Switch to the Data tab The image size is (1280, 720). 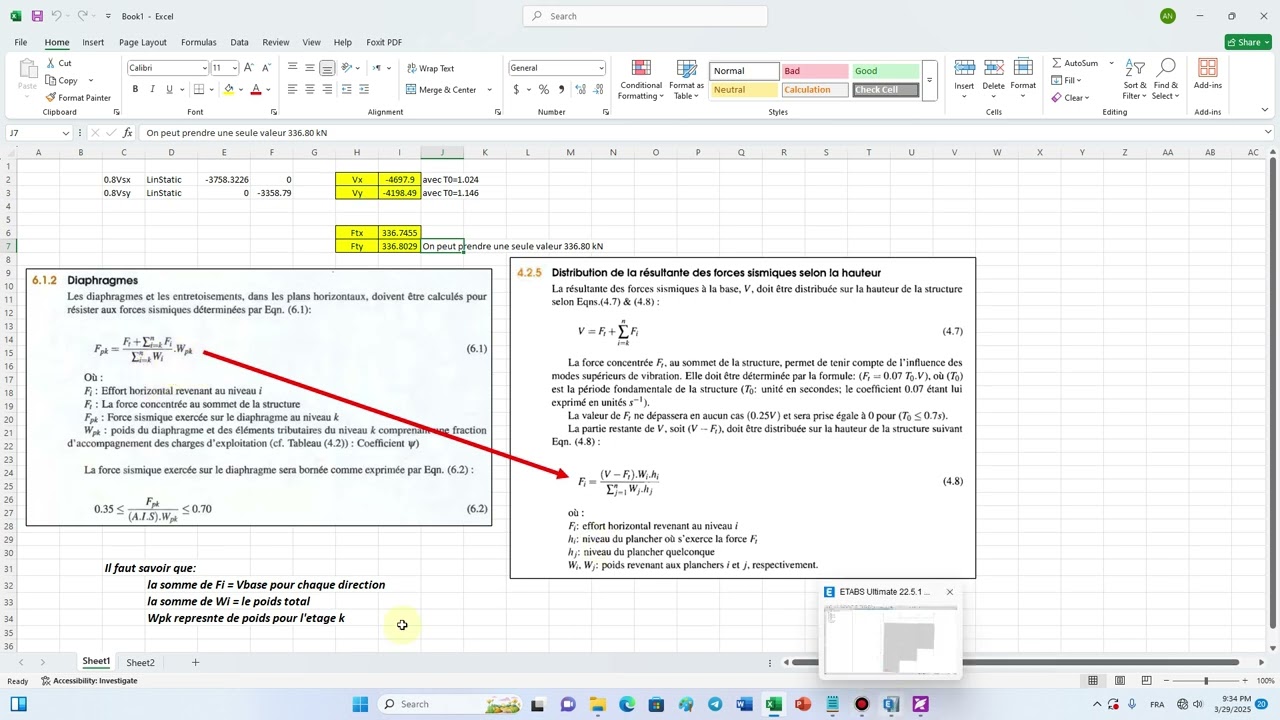(x=239, y=42)
